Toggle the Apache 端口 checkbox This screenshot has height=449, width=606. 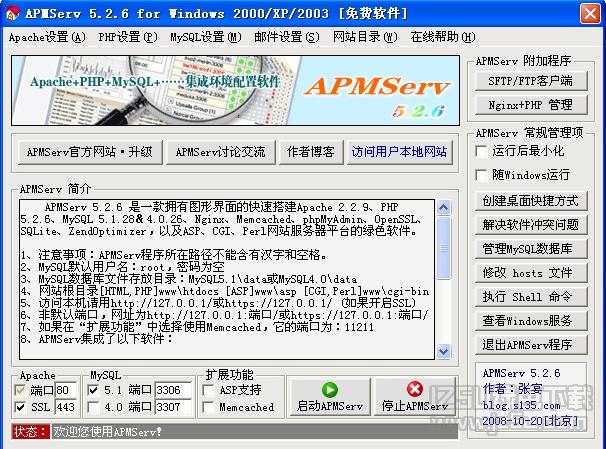tap(20, 390)
